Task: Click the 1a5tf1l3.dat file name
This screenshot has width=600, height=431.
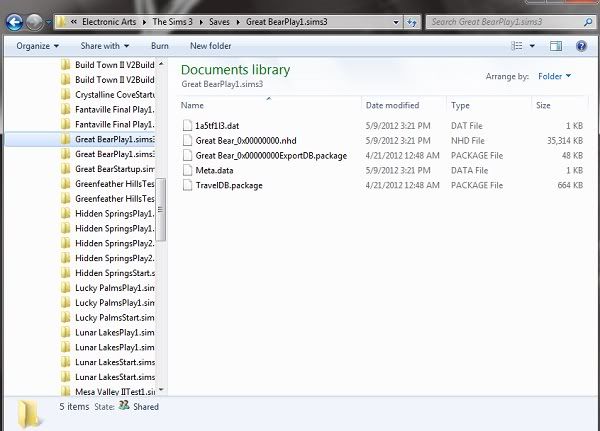Action: 217,126
